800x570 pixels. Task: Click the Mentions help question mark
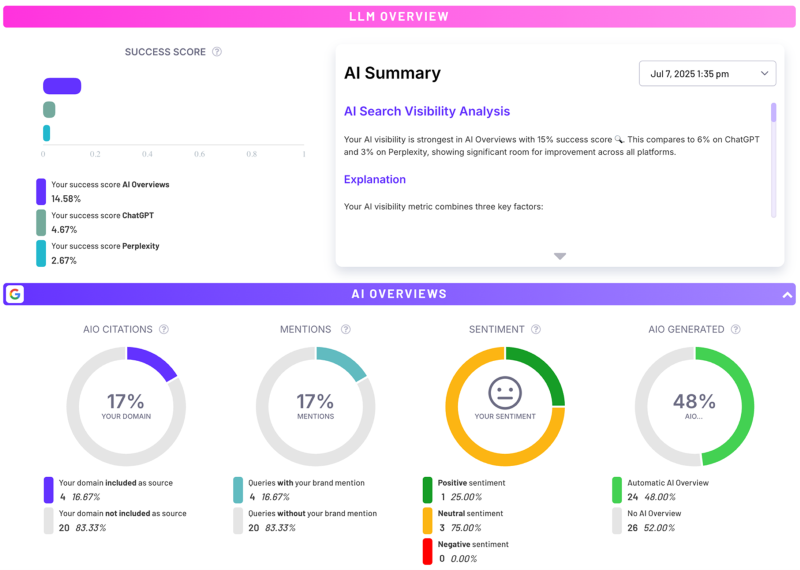coord(346,329)
